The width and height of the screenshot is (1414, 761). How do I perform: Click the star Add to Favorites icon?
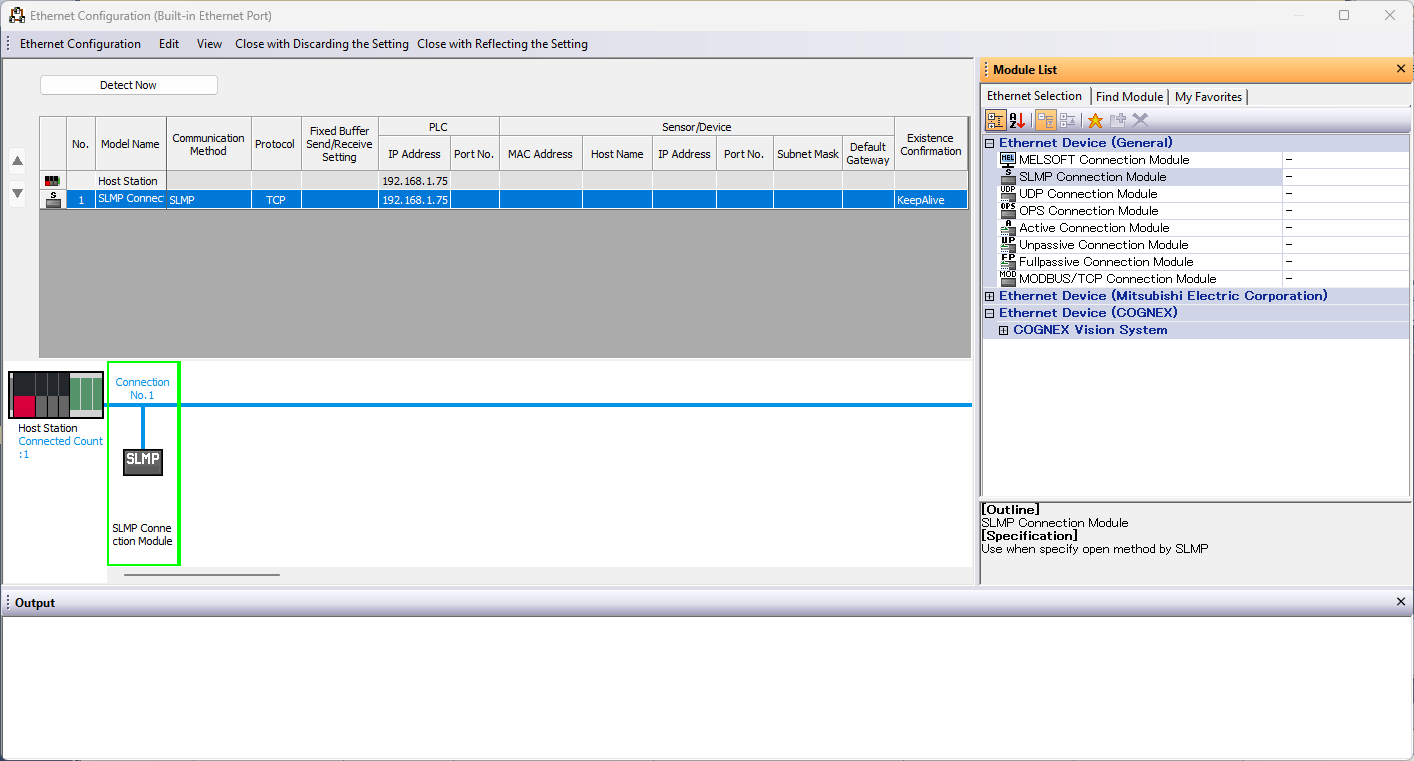coord(1095,120)
